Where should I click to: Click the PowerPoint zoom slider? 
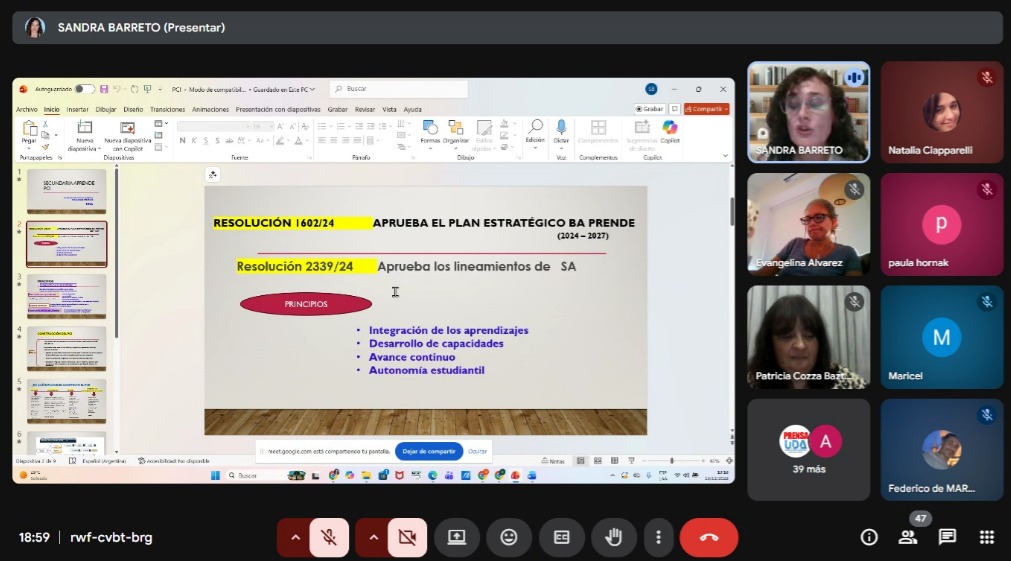pyautogui.click(x=672, y=461)
